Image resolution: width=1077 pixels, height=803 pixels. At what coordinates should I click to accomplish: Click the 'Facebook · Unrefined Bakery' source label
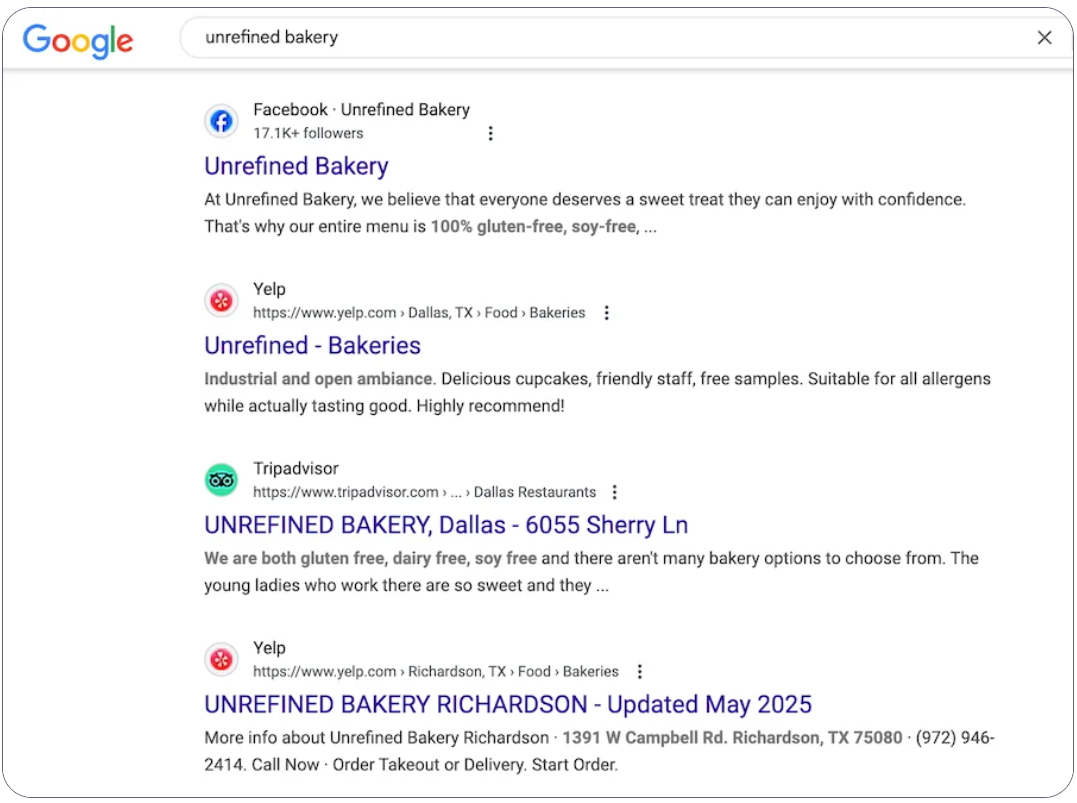(x=361, y=110)
